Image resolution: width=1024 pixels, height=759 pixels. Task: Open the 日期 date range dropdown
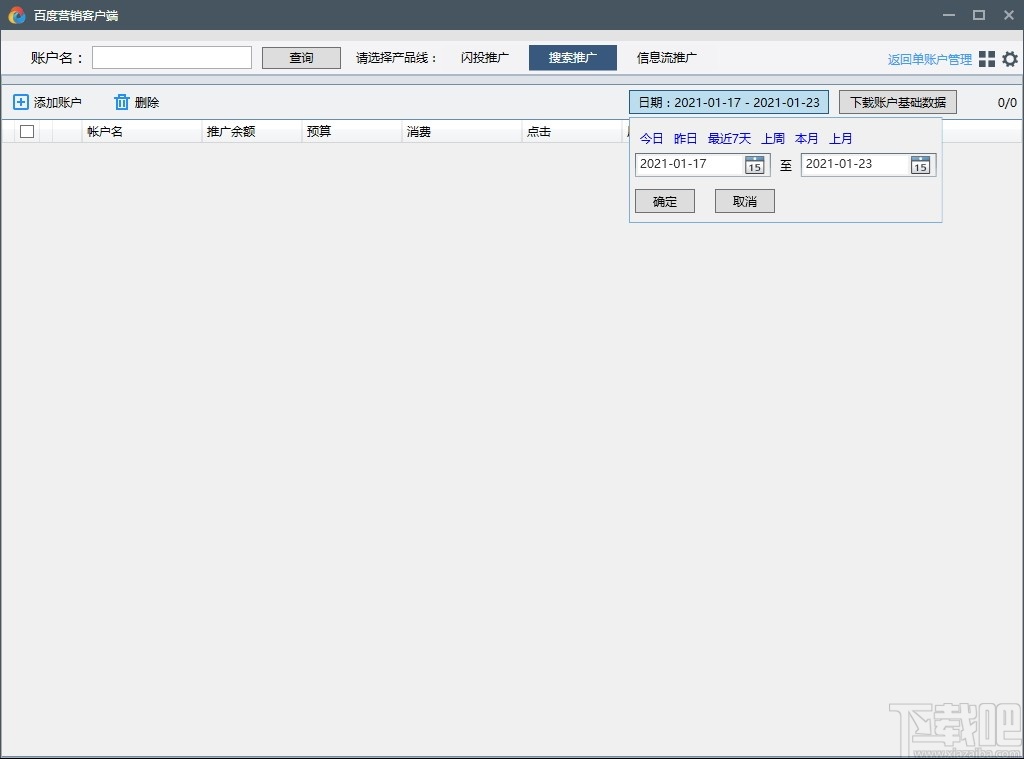[x=728, y=102]
